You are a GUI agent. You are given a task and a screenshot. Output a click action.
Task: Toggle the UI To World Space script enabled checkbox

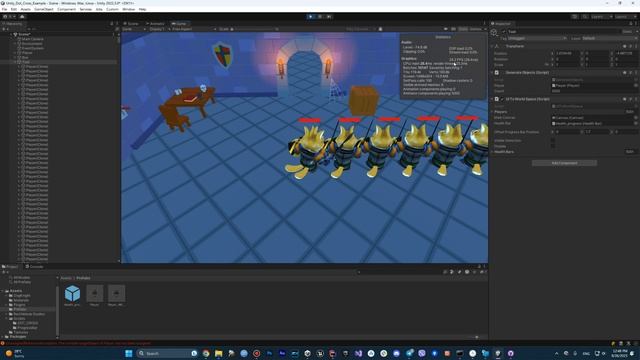pyautogui.click(x=502, y=99)
